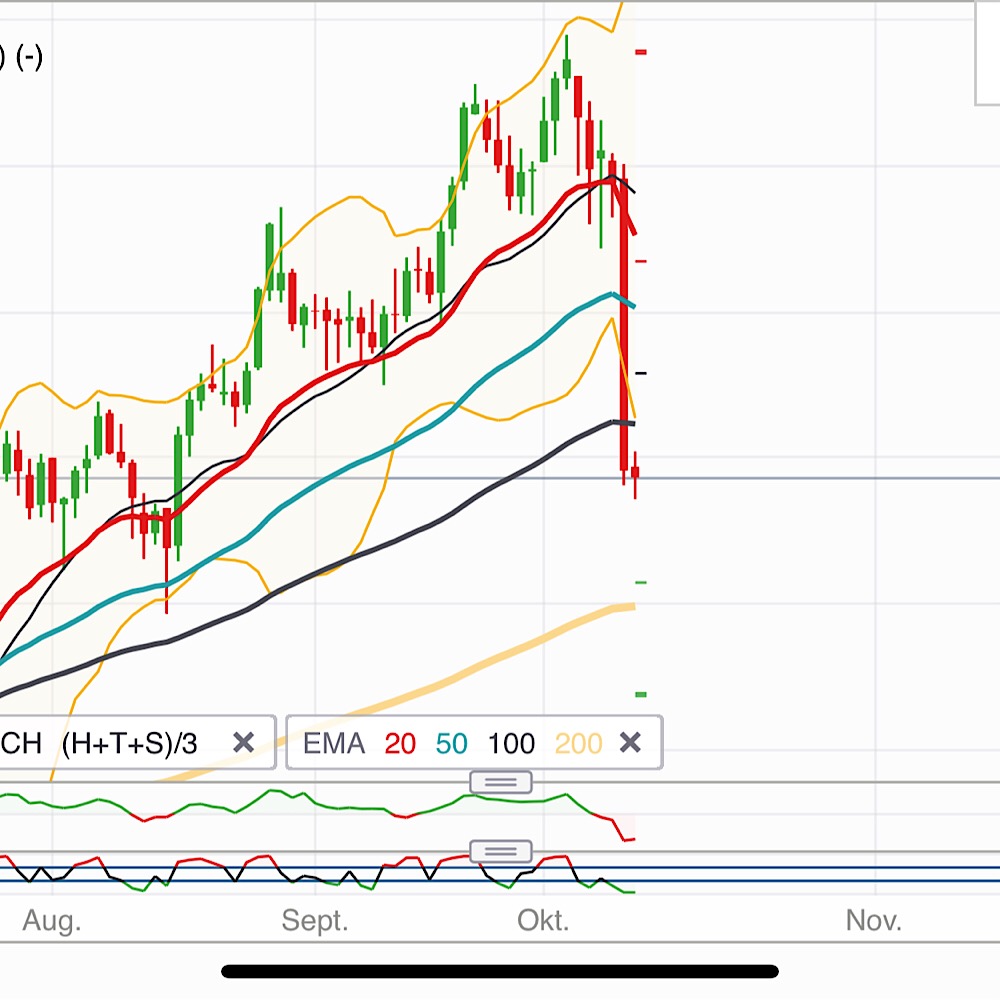Click the short red dash marker near chart top right

point(641,50)
